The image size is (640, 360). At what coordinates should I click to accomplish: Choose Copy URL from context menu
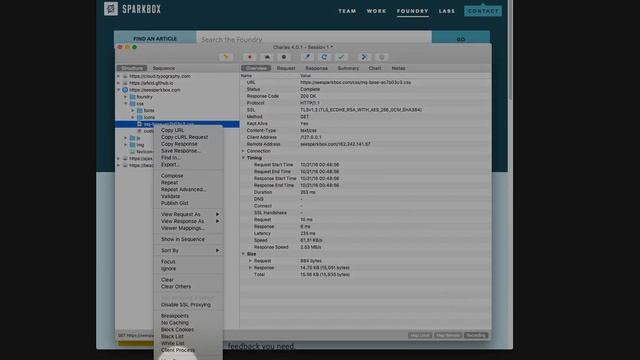coord(173,130)
